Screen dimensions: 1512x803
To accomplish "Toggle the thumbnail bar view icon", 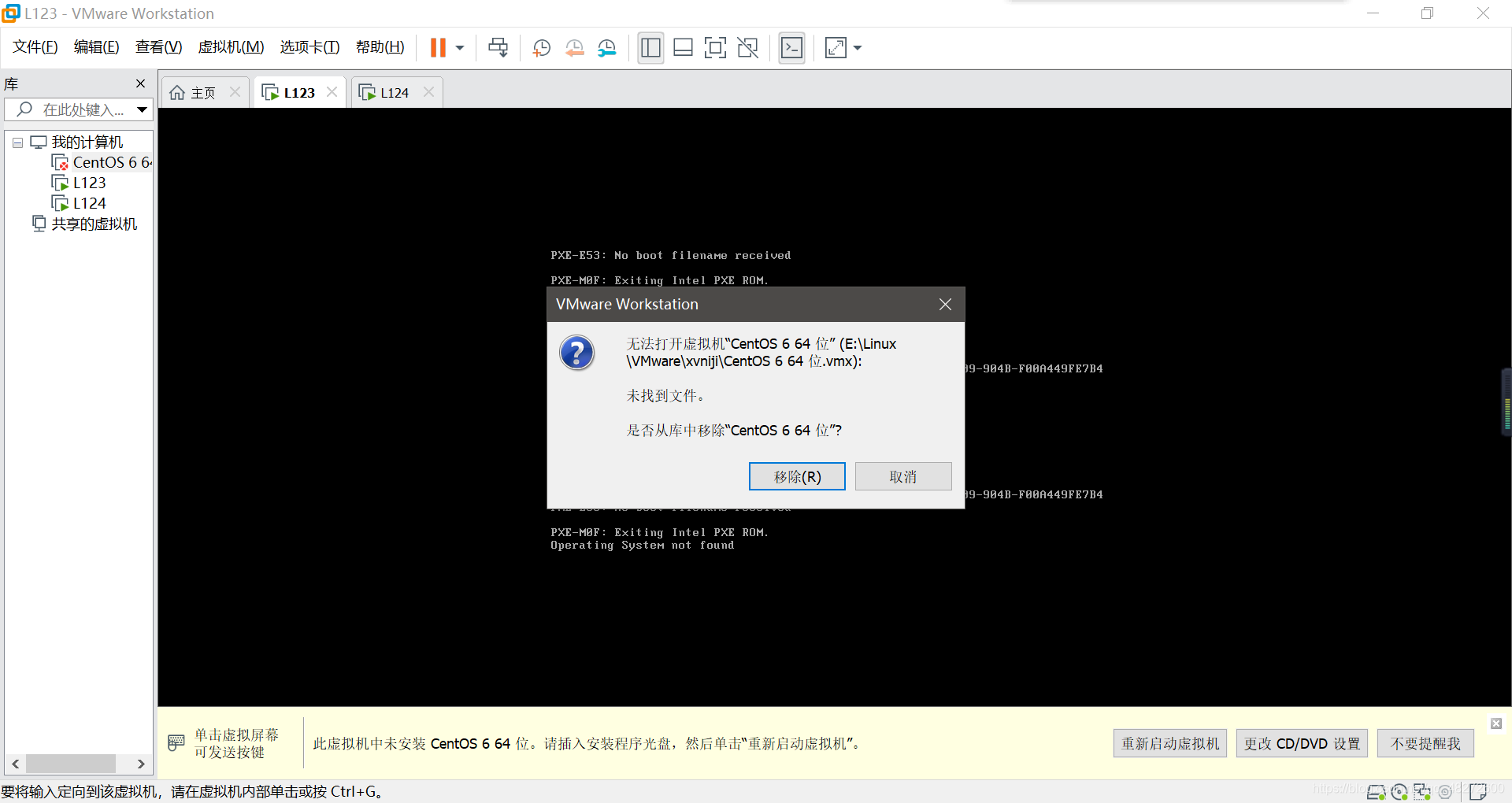I will (x=683, y=48).
